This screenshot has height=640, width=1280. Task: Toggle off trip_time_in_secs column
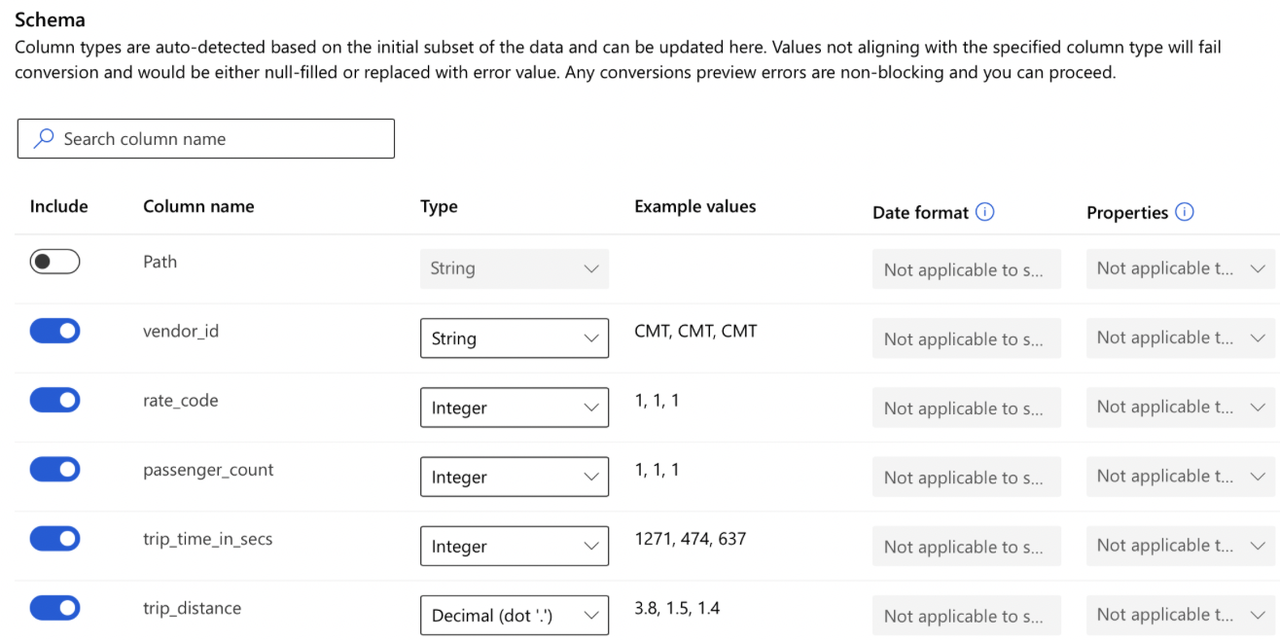point(55,539)
